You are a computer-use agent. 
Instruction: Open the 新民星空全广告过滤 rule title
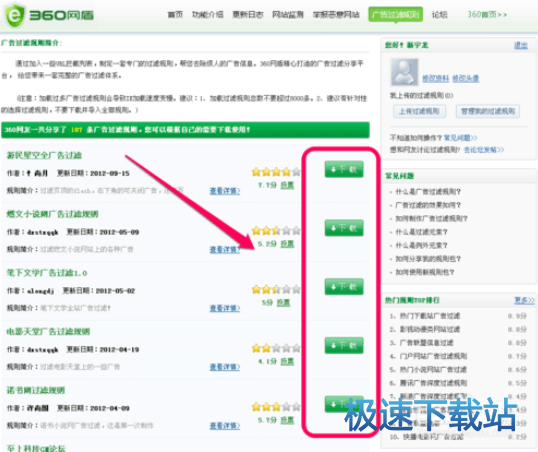tap(44, 155)
